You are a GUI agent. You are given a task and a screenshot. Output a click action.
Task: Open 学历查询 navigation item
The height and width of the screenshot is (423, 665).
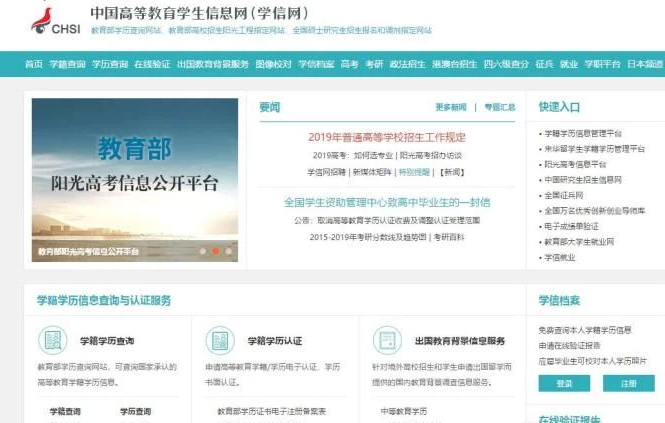[x=110, y=64]
